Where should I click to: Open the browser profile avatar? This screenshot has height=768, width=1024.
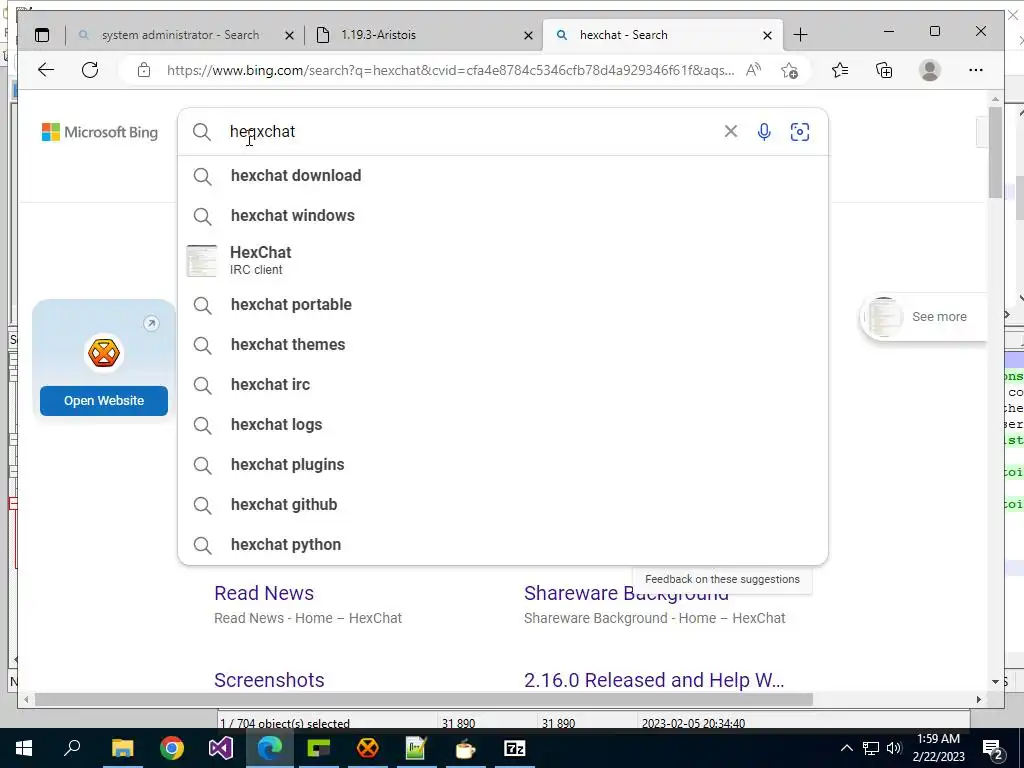pyautogui.click(x=929, y=70)
